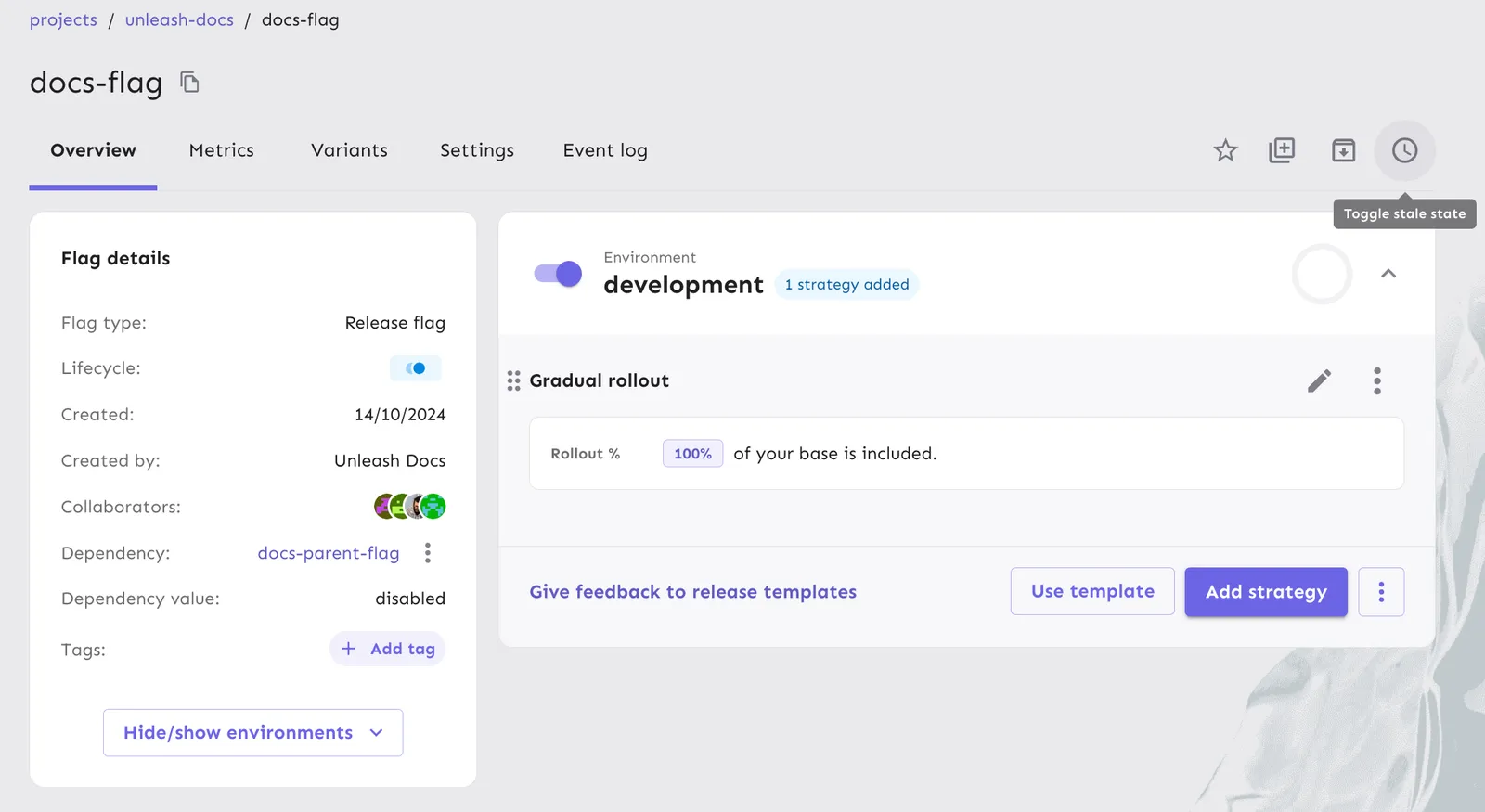Clone the flag with the plus-box icon
The height and width of the screenshot is (812, 1485).
tap(1282, 150)
